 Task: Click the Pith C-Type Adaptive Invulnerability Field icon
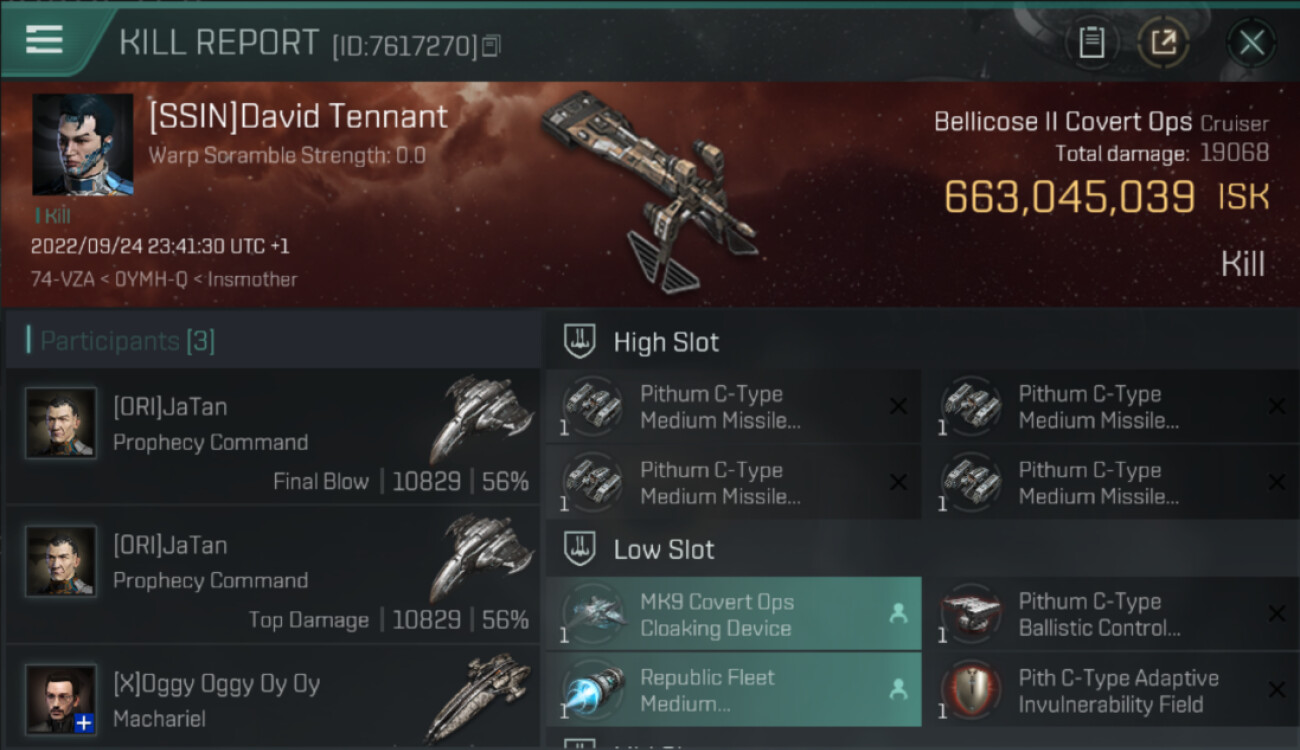point(972,690)
